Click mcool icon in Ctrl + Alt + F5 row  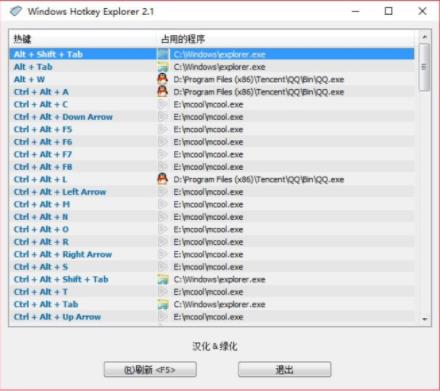coord(163,129)
